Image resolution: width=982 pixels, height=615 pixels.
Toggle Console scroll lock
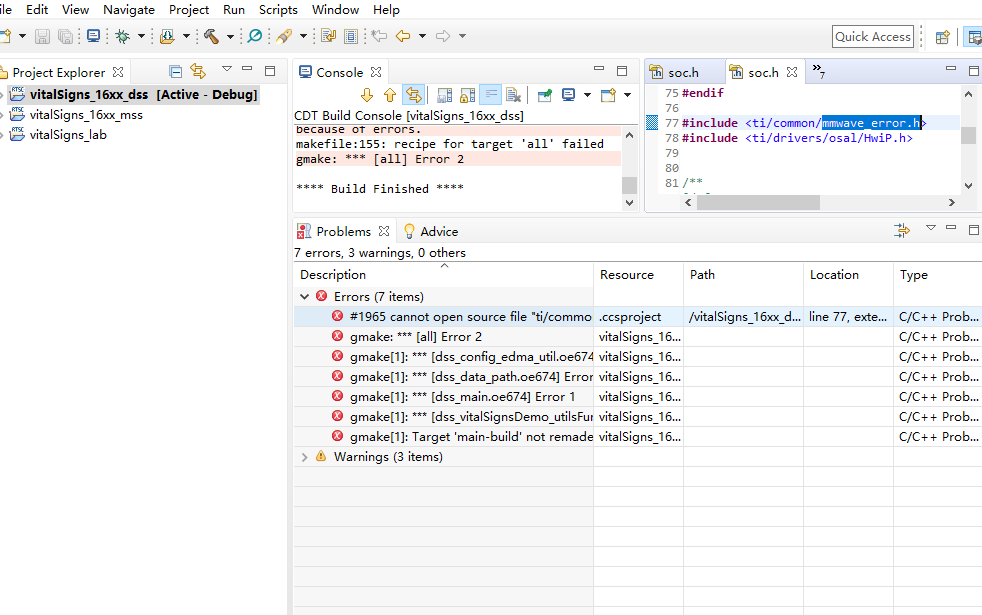pos(467,95)
